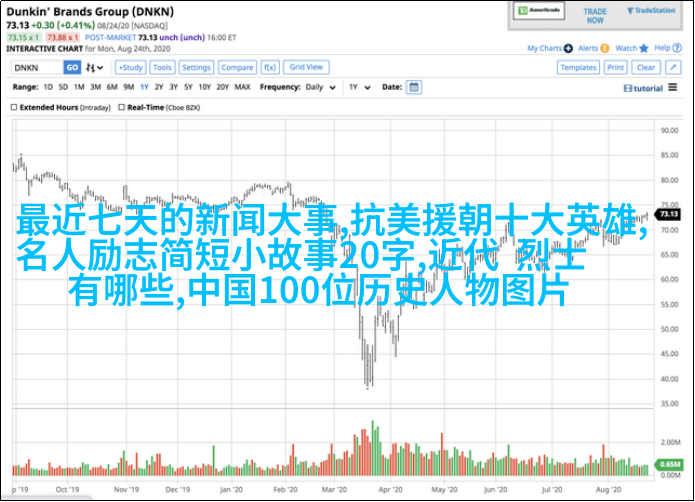Enable the Real-Time checkbox

(x=121, y=107)
